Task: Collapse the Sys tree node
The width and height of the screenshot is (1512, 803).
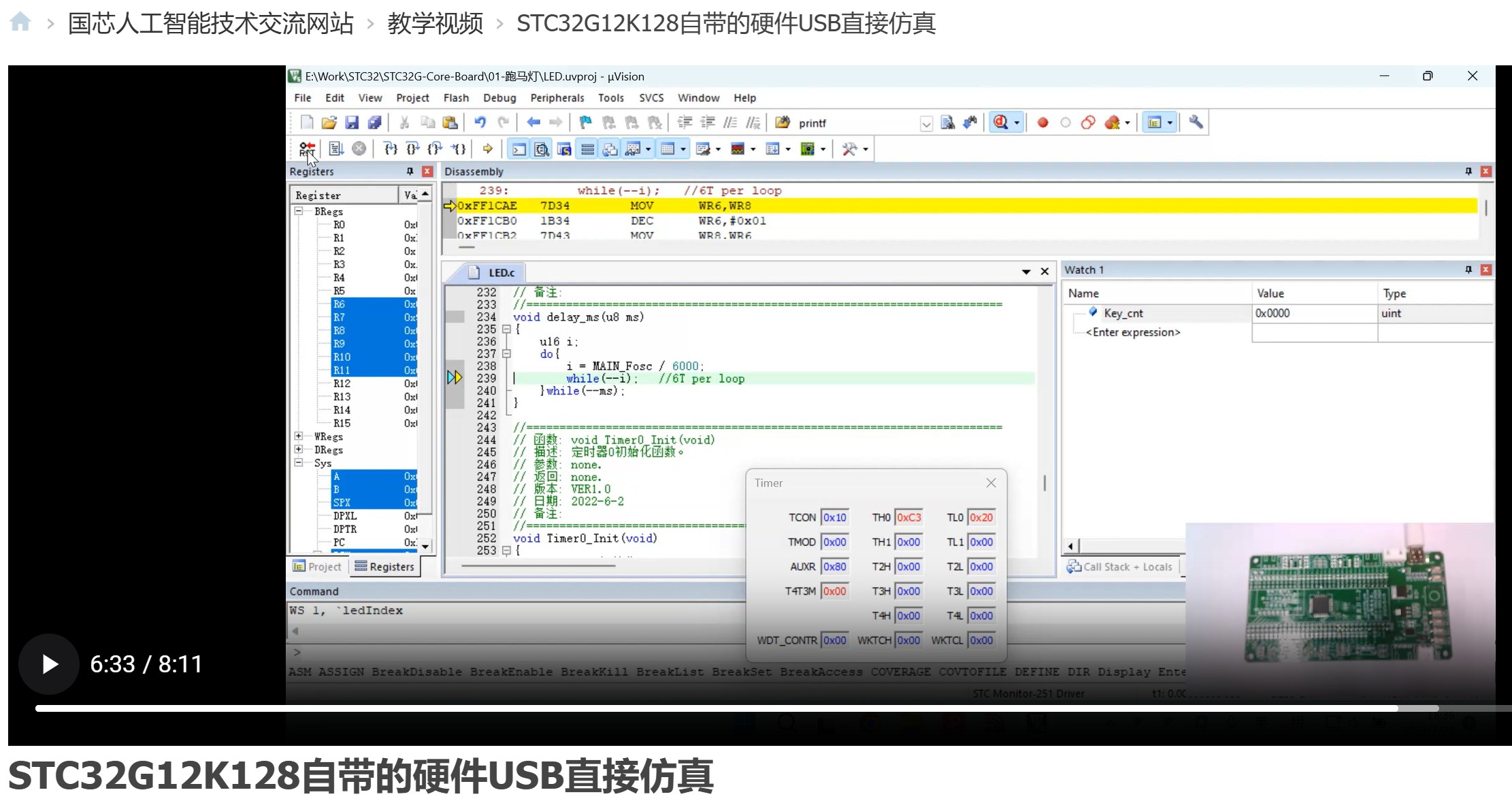Action: click(298, 463)
